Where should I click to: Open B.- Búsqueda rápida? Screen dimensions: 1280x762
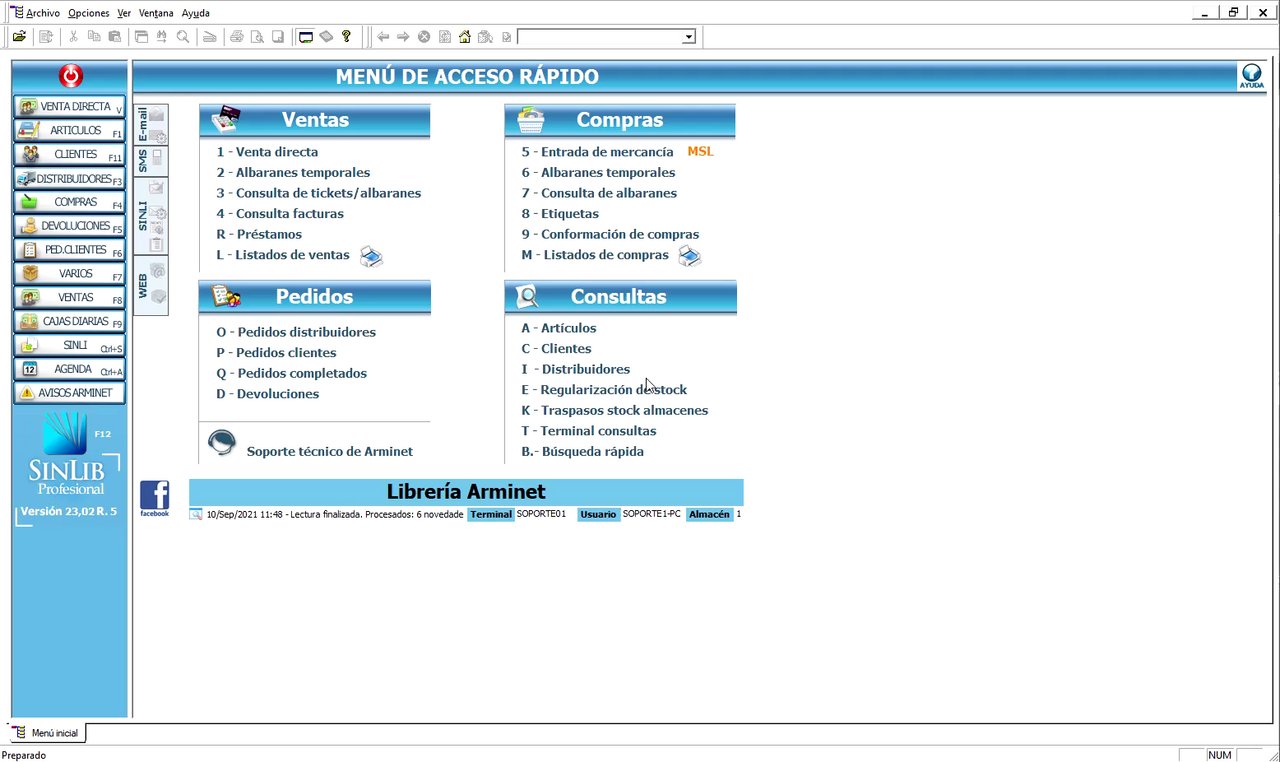[582, 451]
